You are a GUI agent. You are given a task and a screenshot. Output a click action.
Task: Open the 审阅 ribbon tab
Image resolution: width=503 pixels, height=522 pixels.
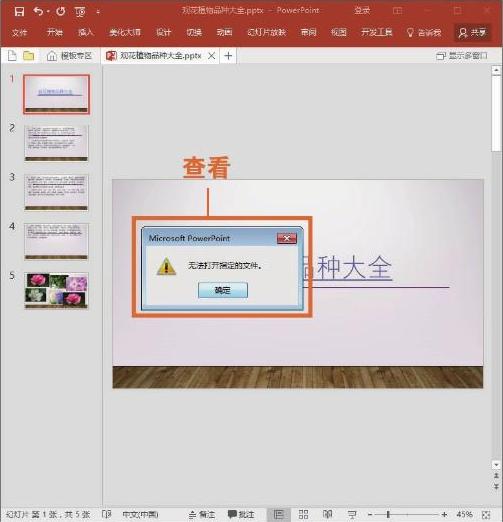[x=308, y=32]
